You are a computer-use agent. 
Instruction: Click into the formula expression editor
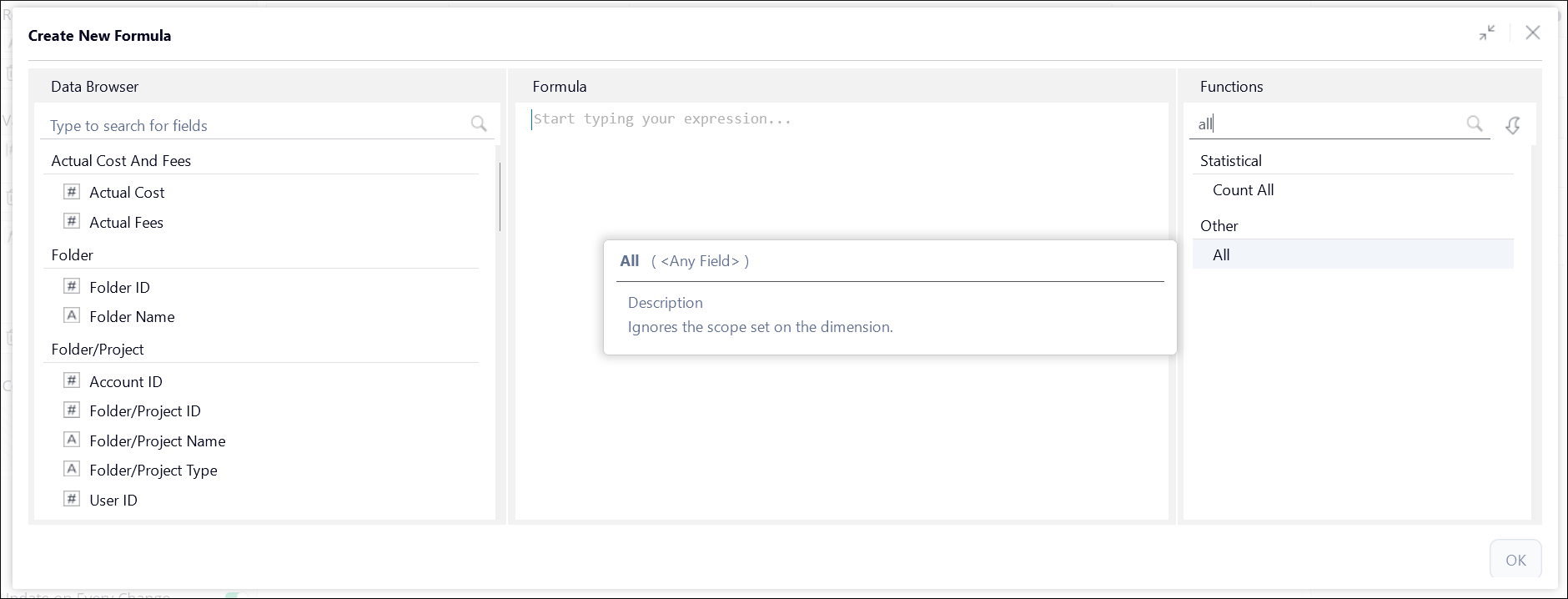(x=842, y=311)
